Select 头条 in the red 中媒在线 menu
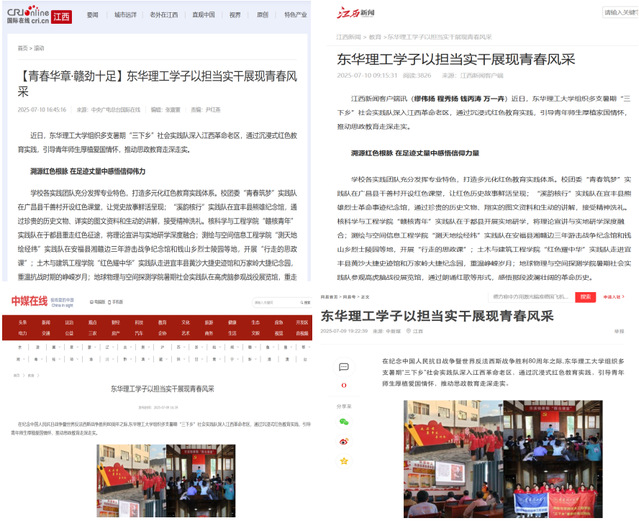639x531 pixels. [x=22, y=322]
